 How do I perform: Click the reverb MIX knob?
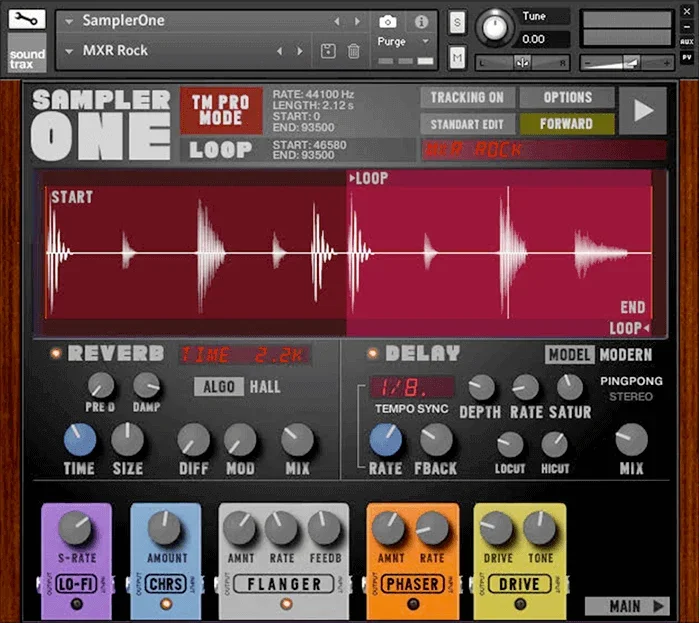(x=297, y=440)
